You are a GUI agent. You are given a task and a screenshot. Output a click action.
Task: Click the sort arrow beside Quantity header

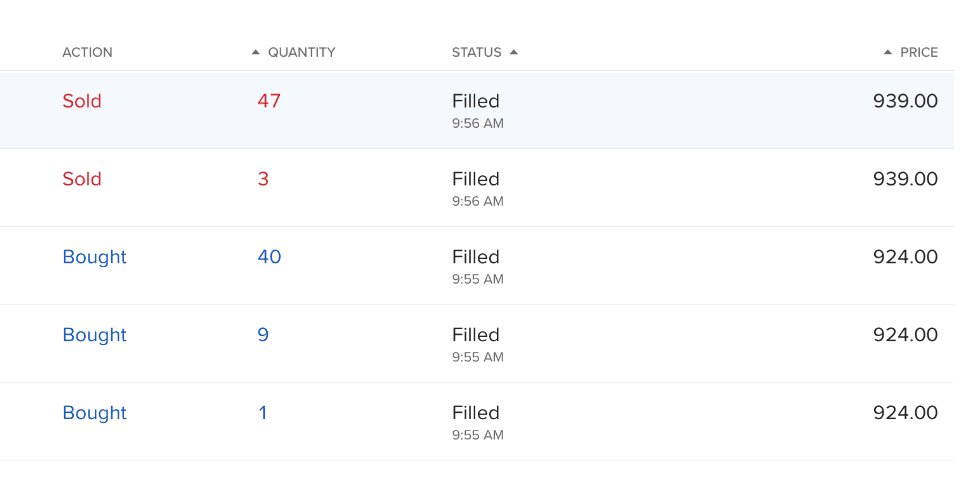(255, 52)
